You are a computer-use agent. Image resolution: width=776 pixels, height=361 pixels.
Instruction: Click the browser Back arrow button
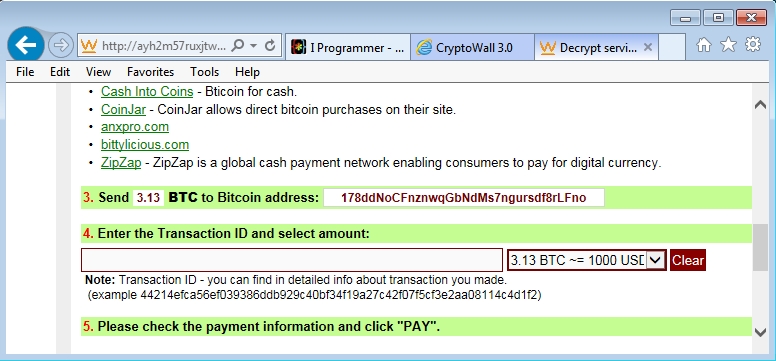click(x=26, y=45)
